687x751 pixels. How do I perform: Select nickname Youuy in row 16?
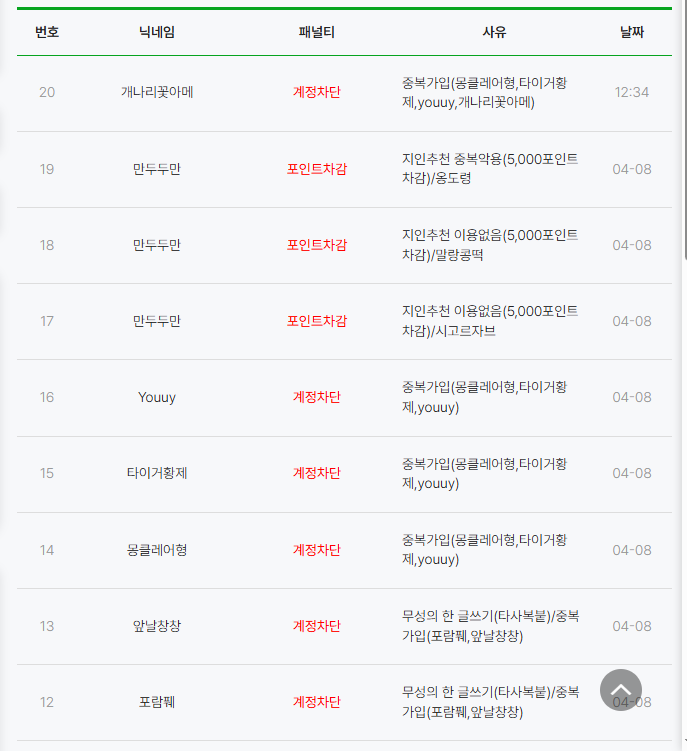coord(157,398)
